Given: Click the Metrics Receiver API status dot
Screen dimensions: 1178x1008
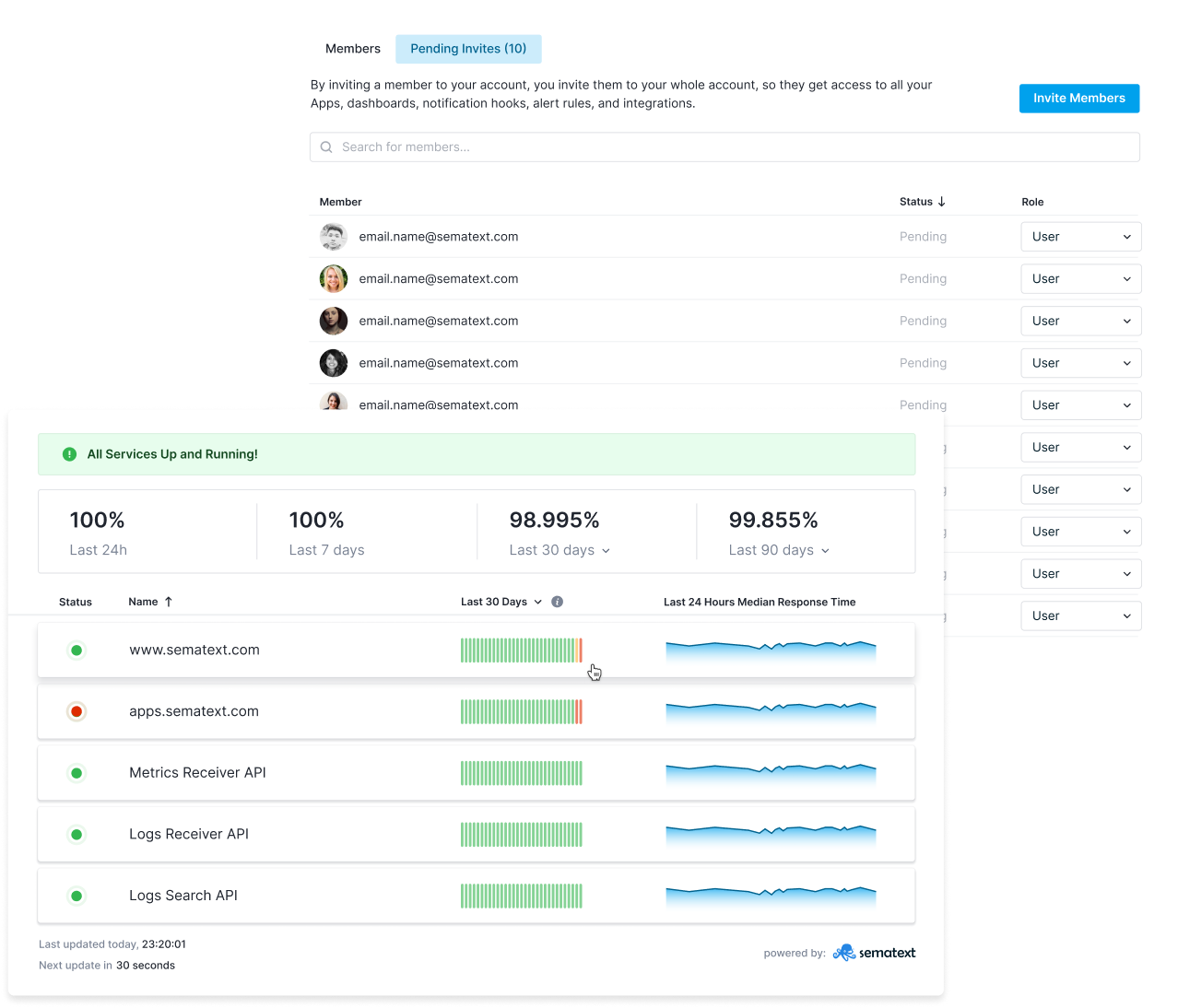Looking at the screenshot, I should pyautogui.click(x=77, y=773).
